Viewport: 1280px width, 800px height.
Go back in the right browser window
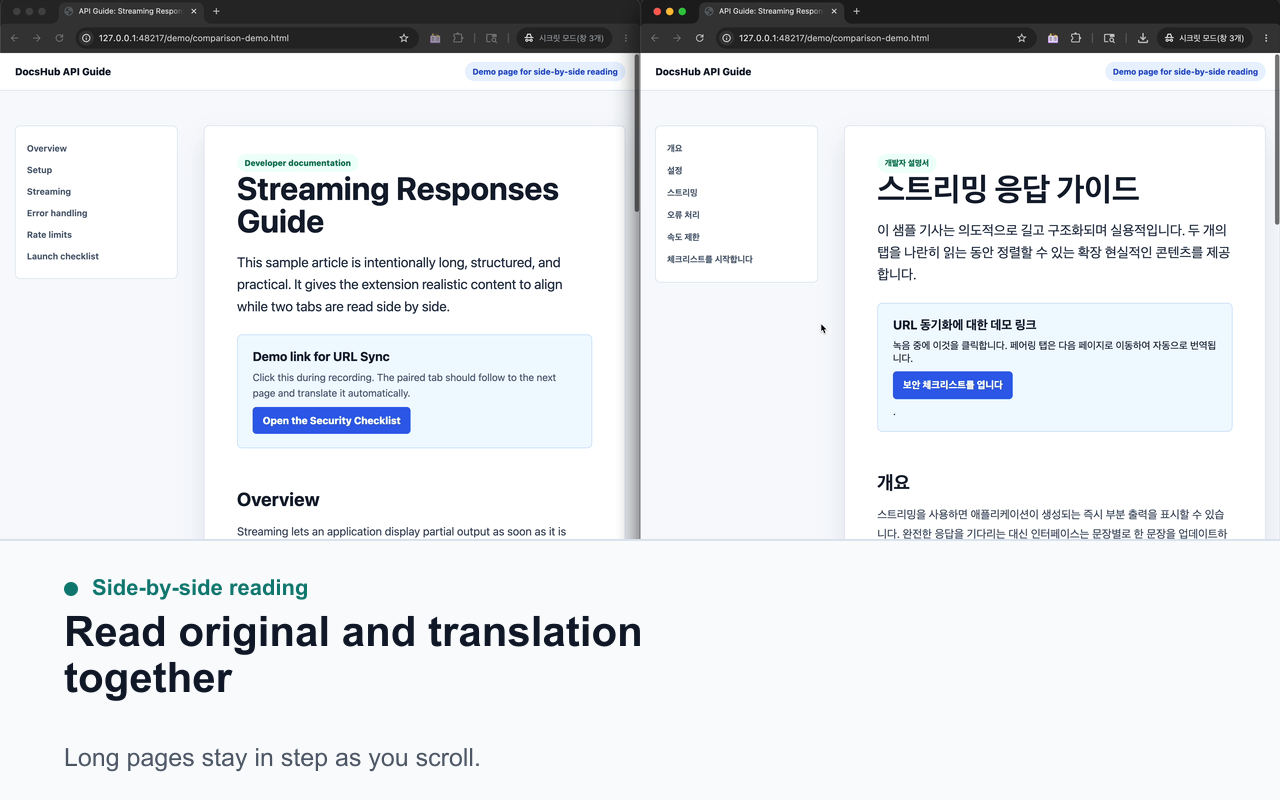[655, 38]
